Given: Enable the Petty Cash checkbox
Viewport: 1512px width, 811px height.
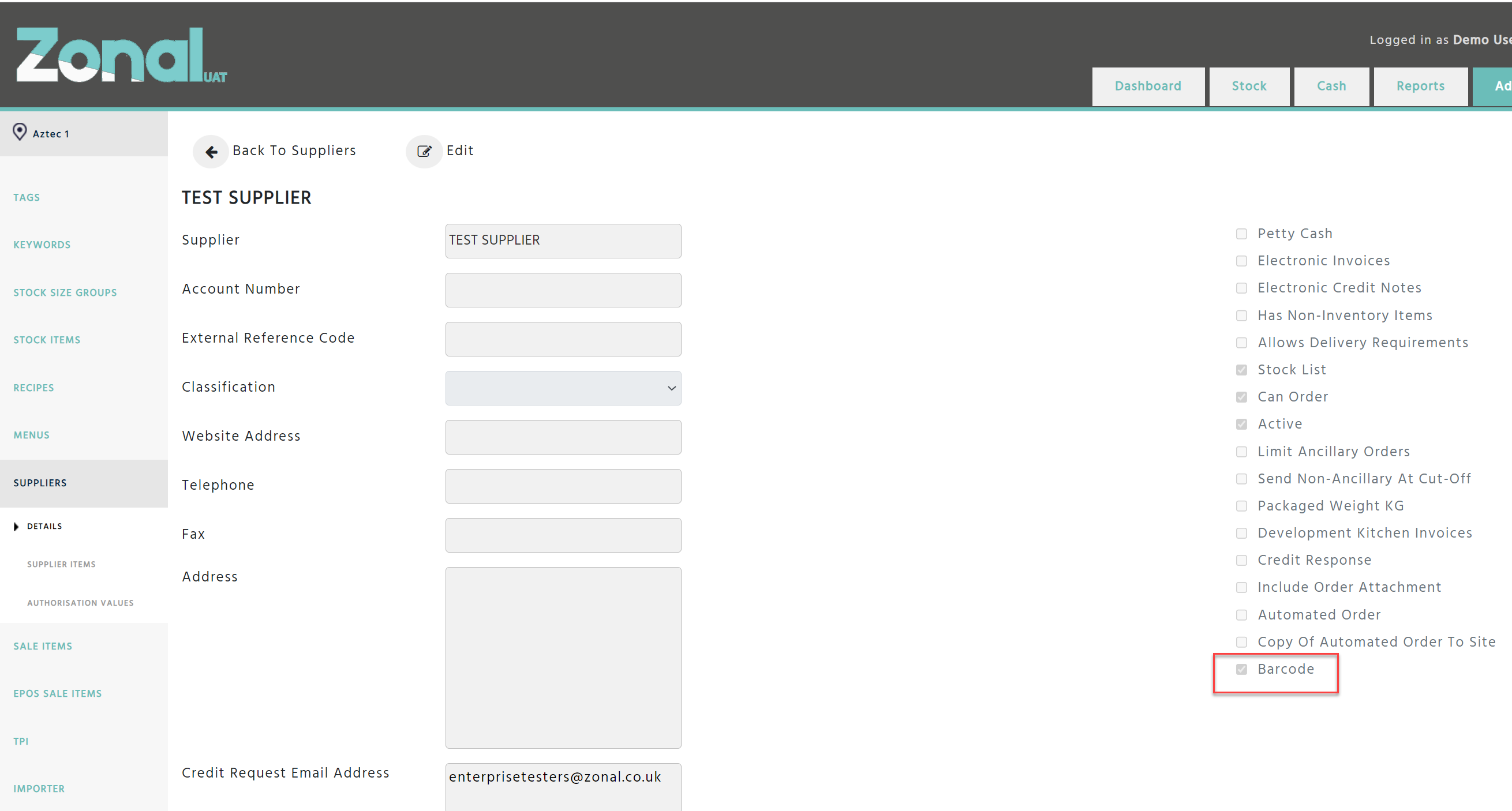Looking at the screenshot, I should [x=1241, y=234].
